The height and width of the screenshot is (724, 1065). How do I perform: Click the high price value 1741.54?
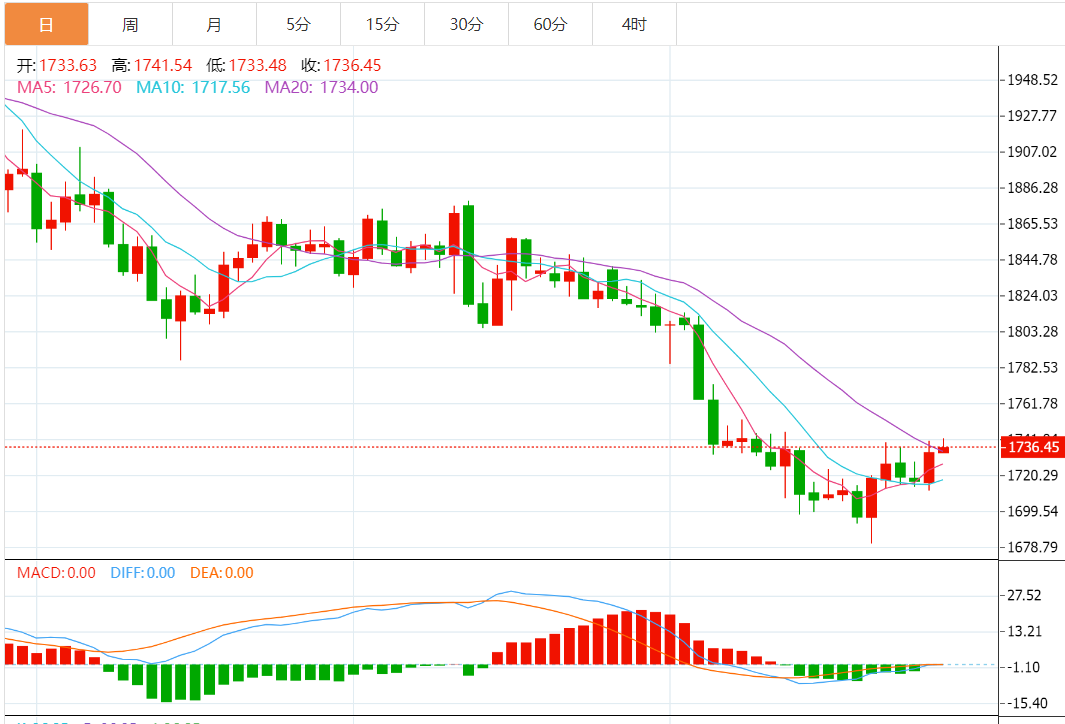tap(163, 65)
